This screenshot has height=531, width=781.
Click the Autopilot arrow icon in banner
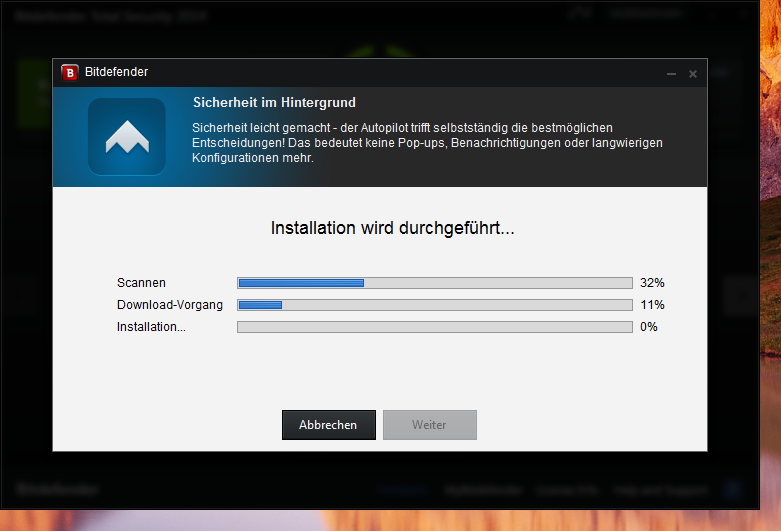click(127, 136)
